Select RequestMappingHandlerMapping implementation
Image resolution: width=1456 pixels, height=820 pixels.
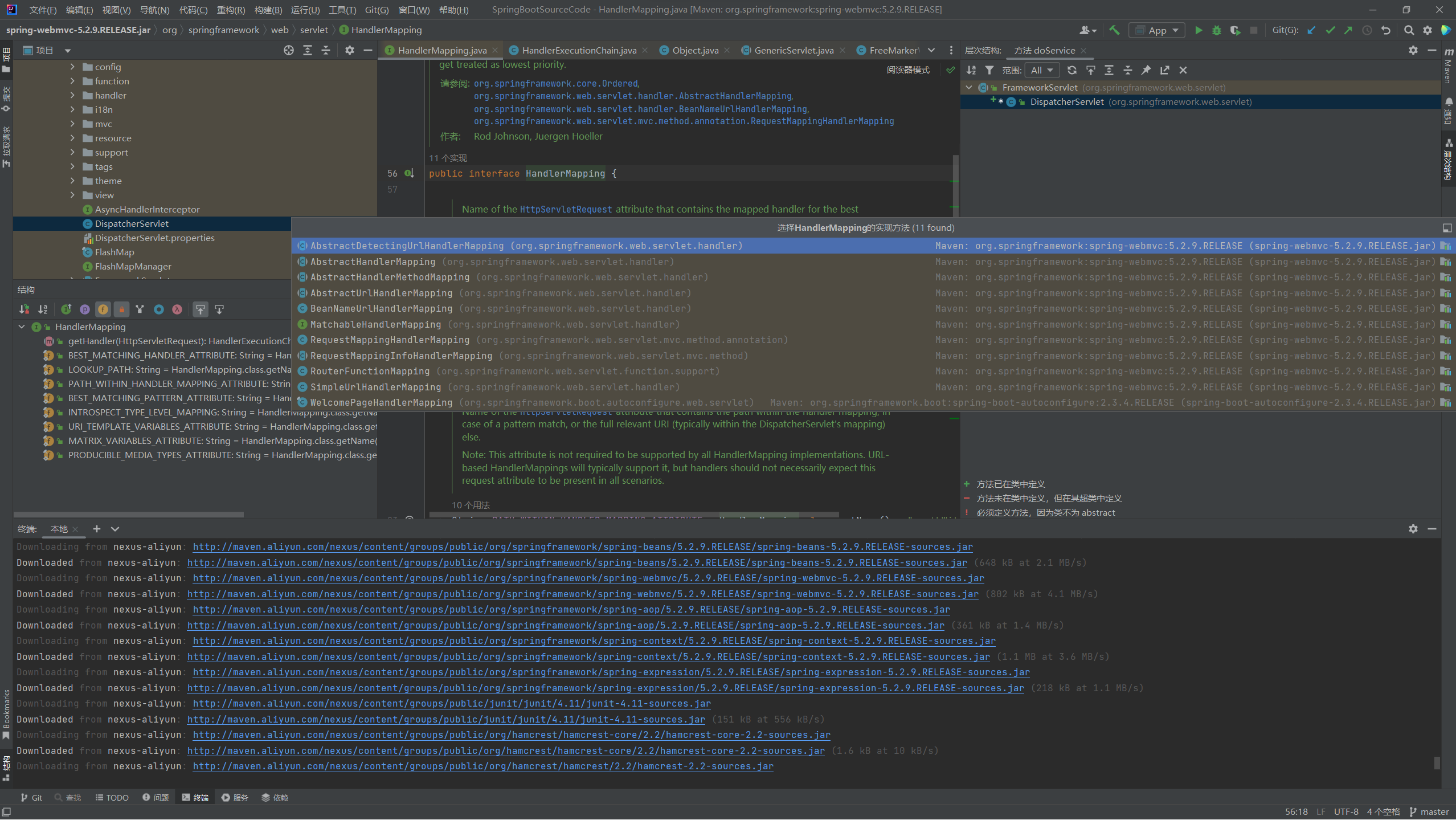(390, 340)
